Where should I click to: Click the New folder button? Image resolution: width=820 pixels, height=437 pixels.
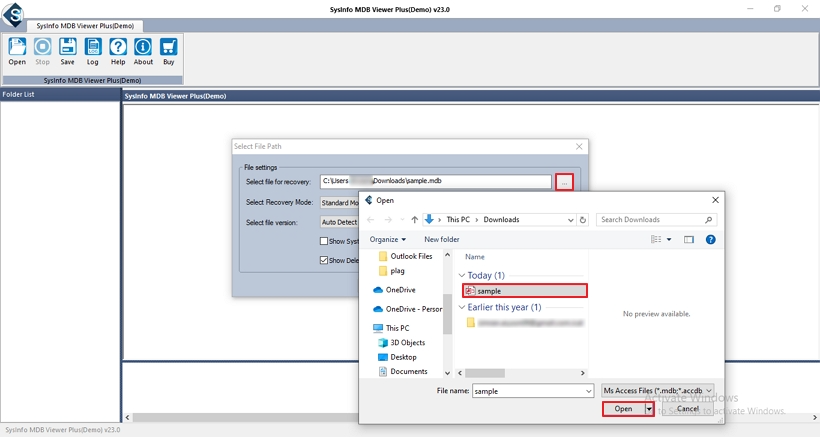(441, 240)
